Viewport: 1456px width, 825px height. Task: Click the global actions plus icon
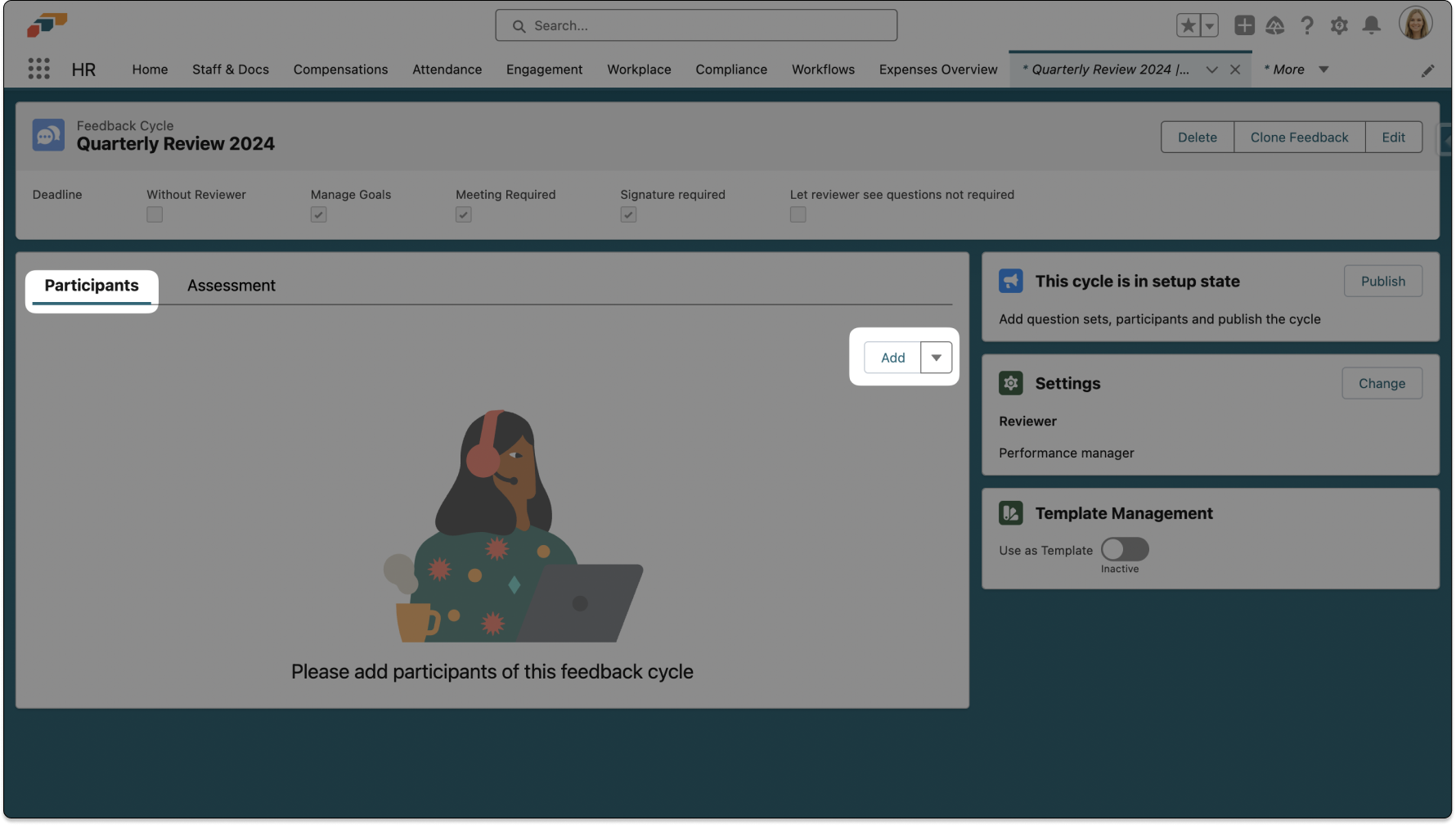tap(1244, 25)
